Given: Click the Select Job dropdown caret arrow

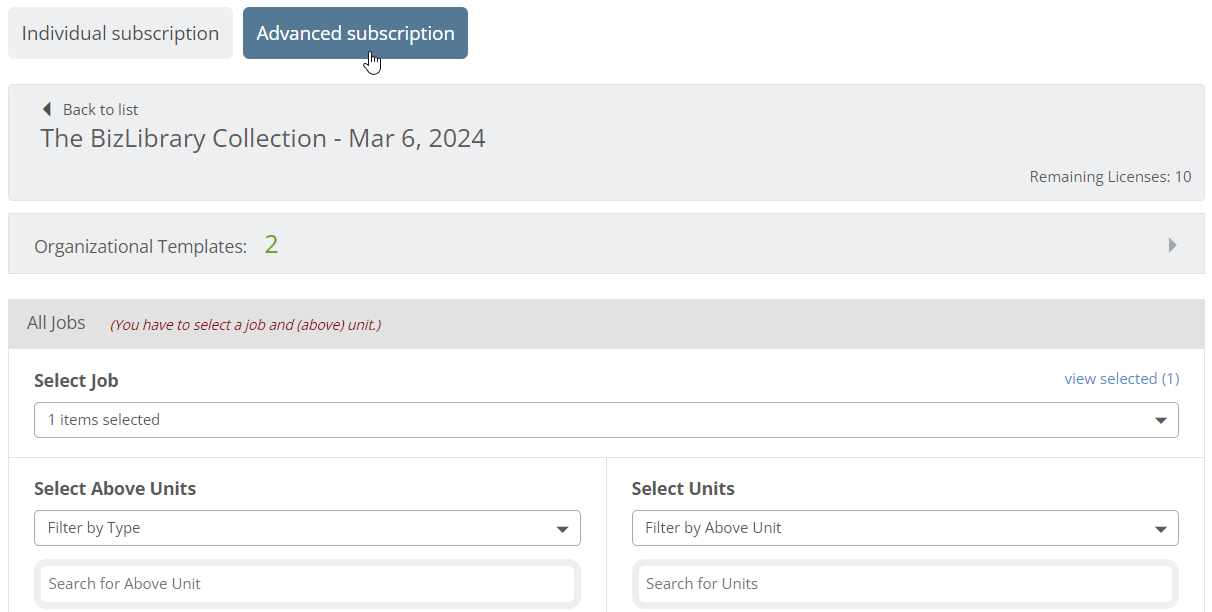Looking at the screenshot, I should point(1160,421).
